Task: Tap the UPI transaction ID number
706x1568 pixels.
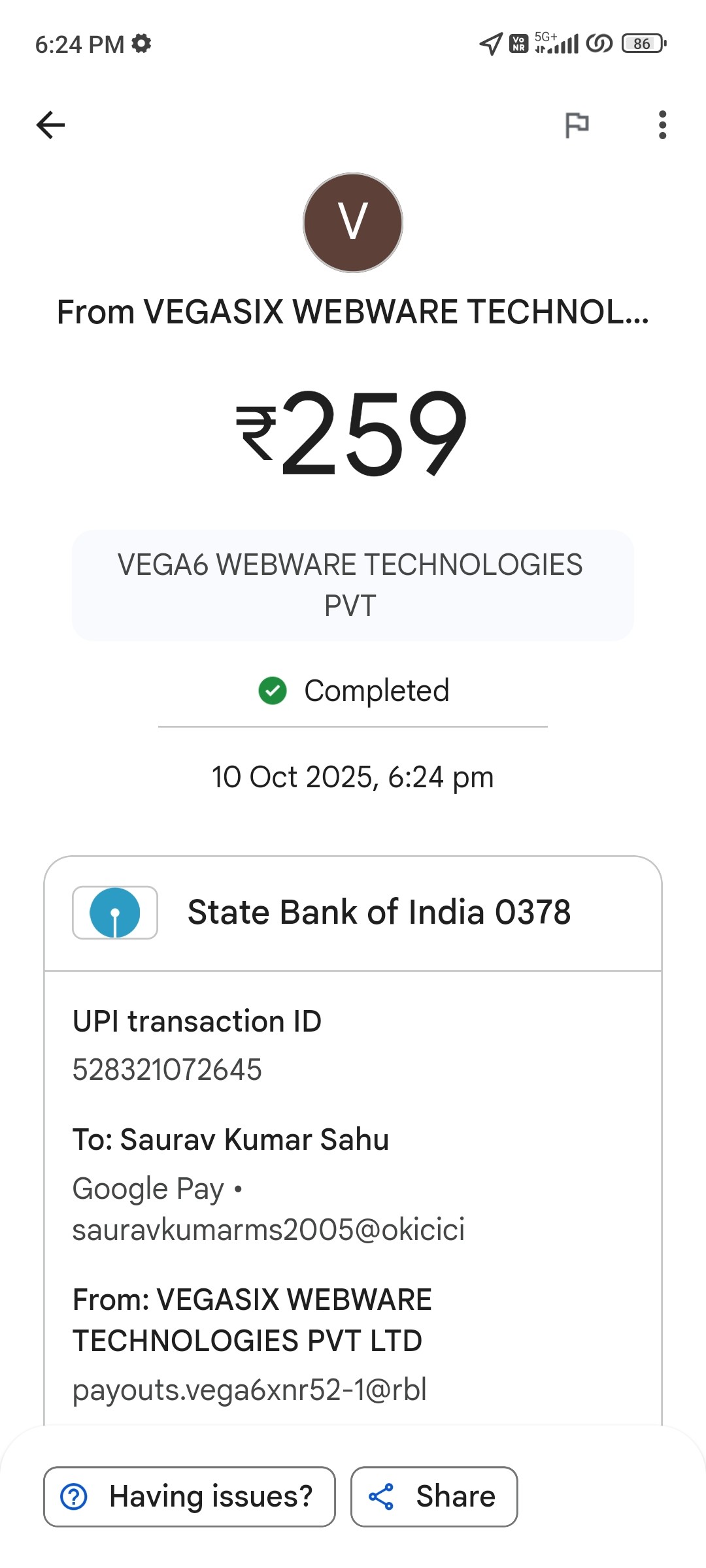Action: 167,1070
